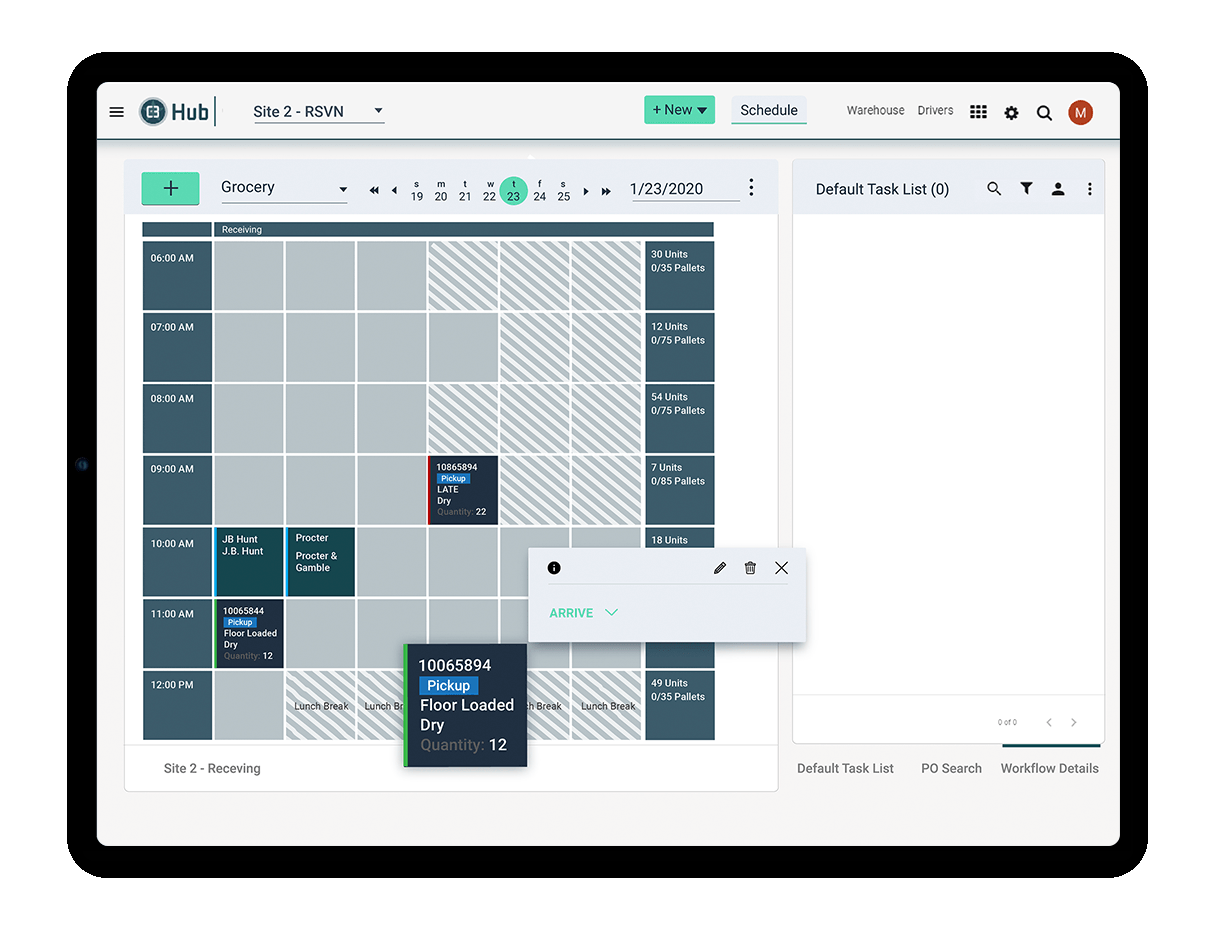Open the + New dropdown
The height and width of the screenshot is (933, 1219).
point(679,110)
